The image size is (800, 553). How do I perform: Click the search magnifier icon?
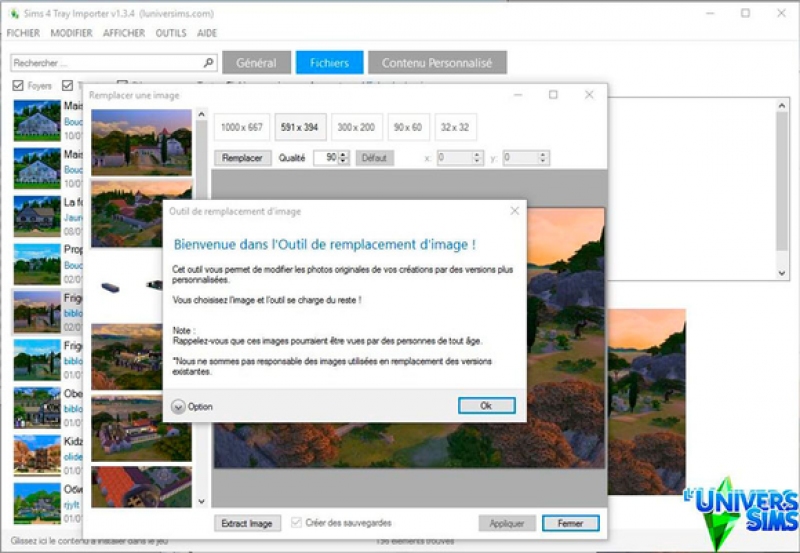point(208,63)
